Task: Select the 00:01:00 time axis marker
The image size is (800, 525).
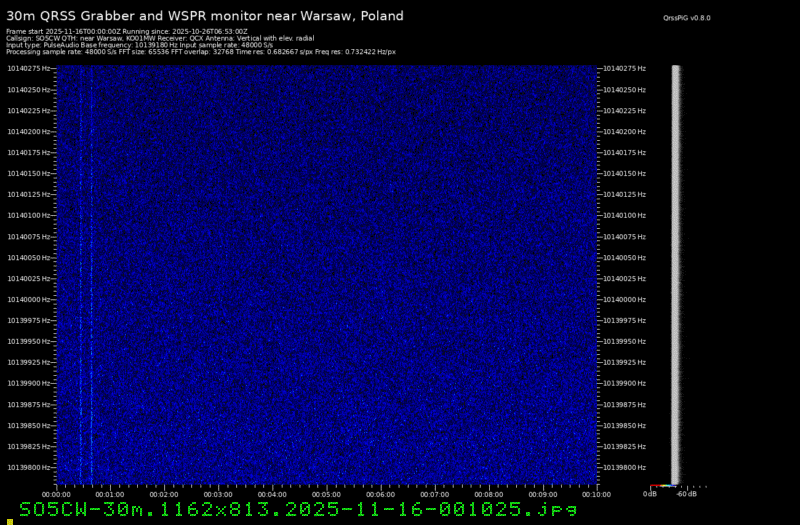Action: (109, 493)
